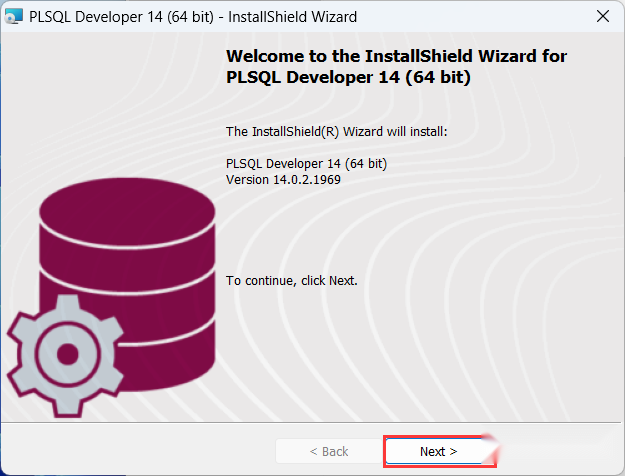Click the empty footer area right of Next
625x476 pixels.
[558, 451]
